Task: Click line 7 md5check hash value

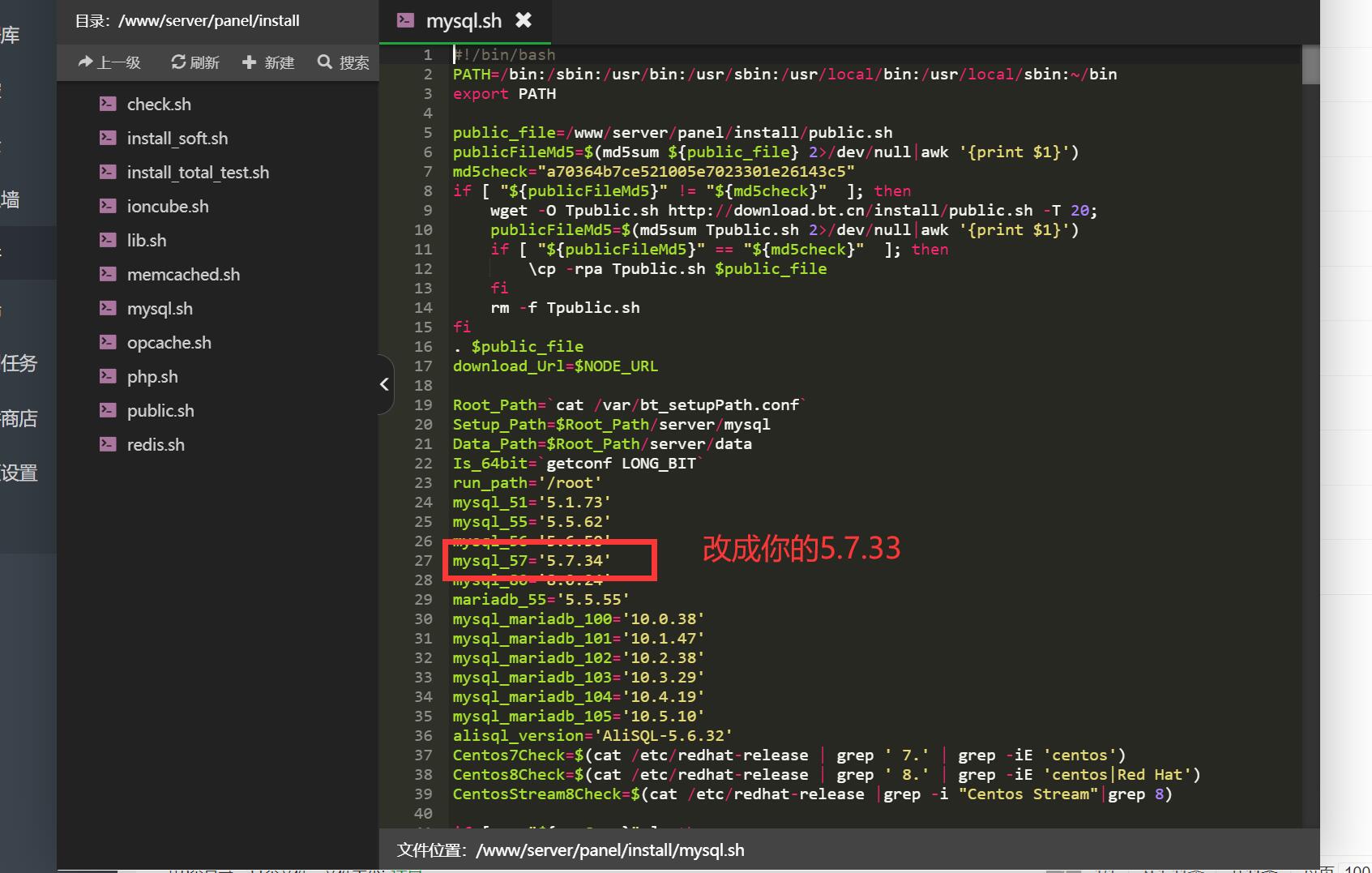Action: click(695, 172)
